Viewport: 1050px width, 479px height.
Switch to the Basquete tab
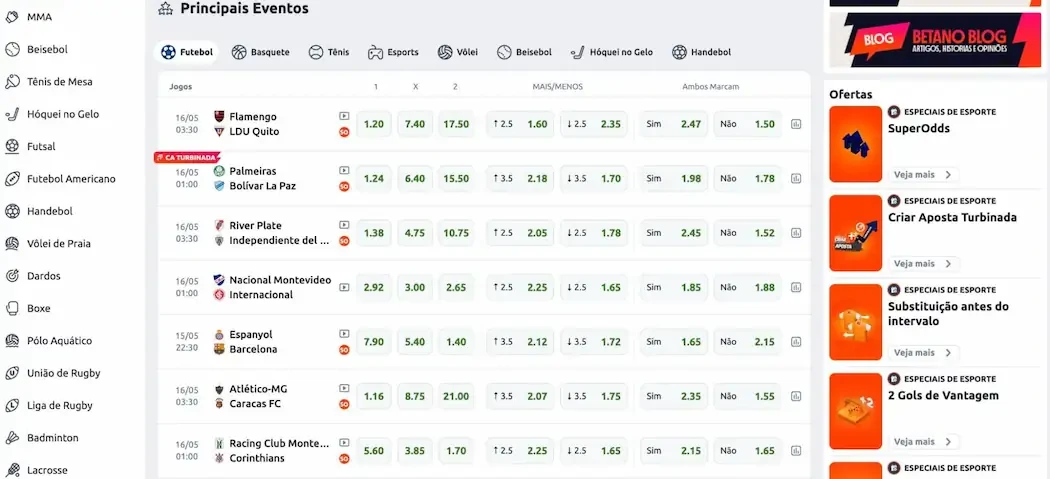[260, 52]
